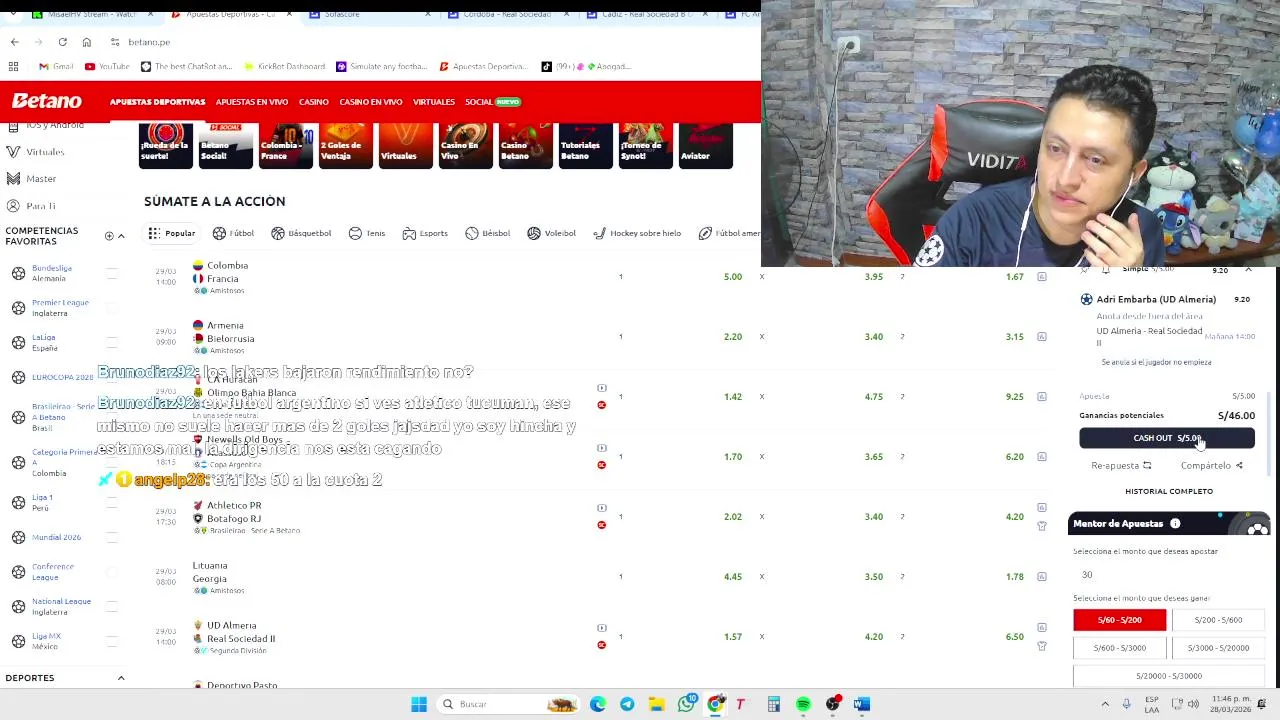1280x720 pixels.
Task: Open the Casino menu
Action: [313, 102]
